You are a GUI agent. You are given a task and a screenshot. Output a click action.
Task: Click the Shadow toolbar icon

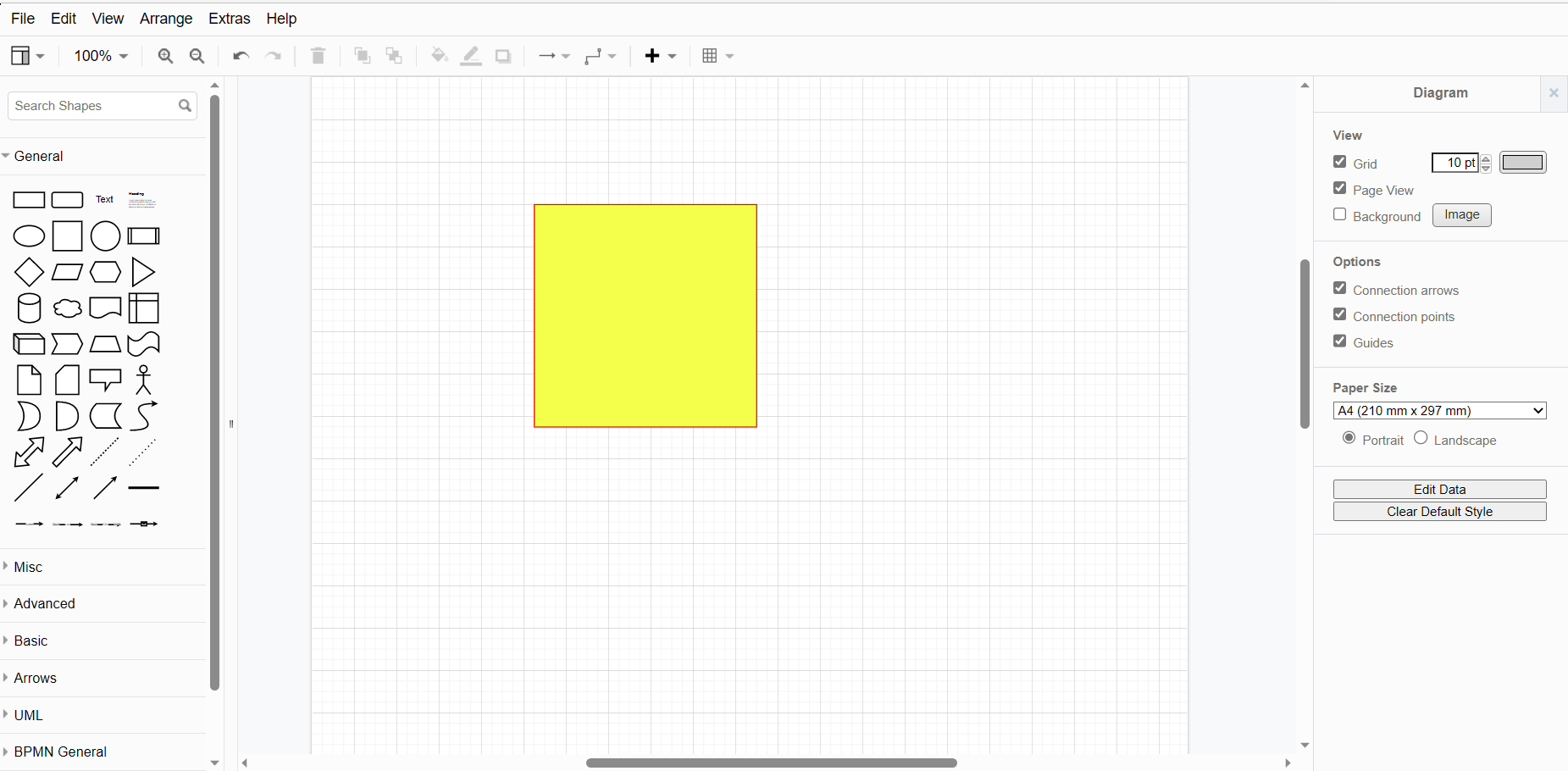pos(503,55)
